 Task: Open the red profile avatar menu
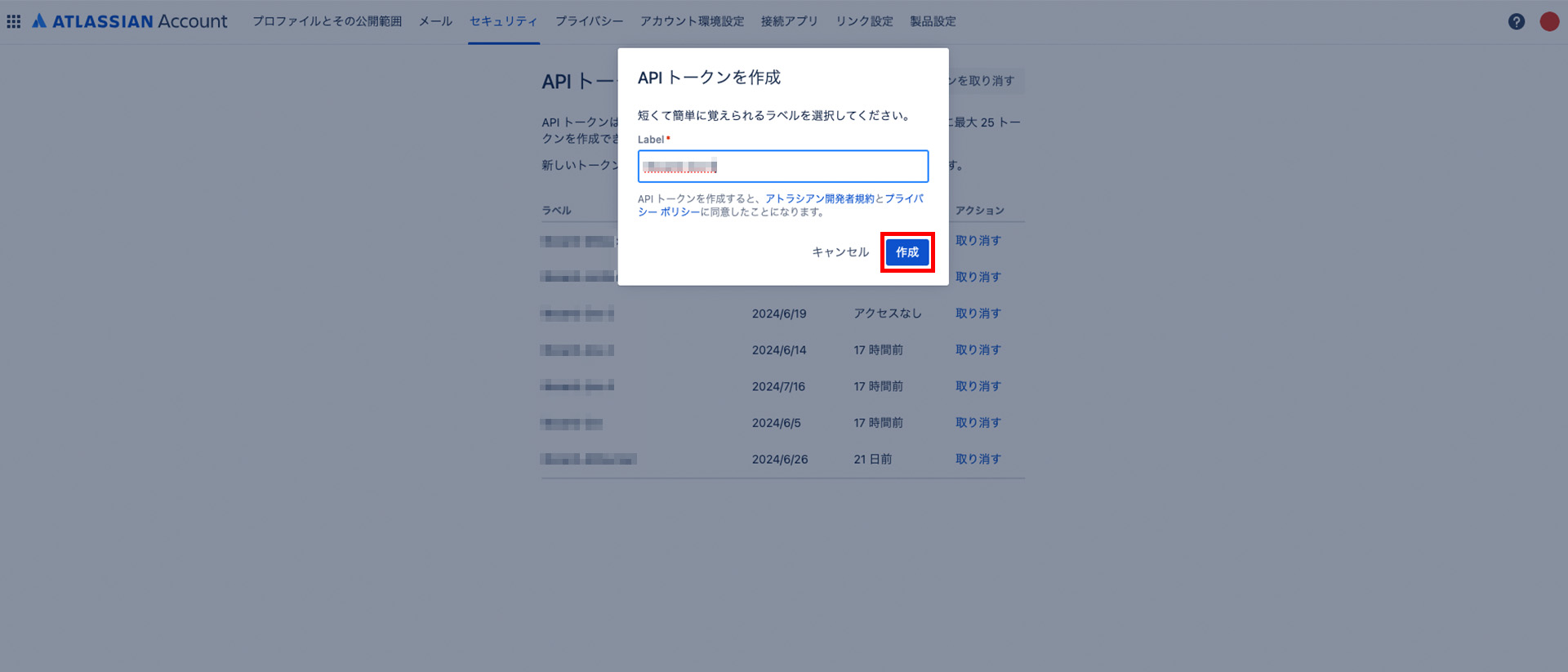click(x=1549, y=22)
